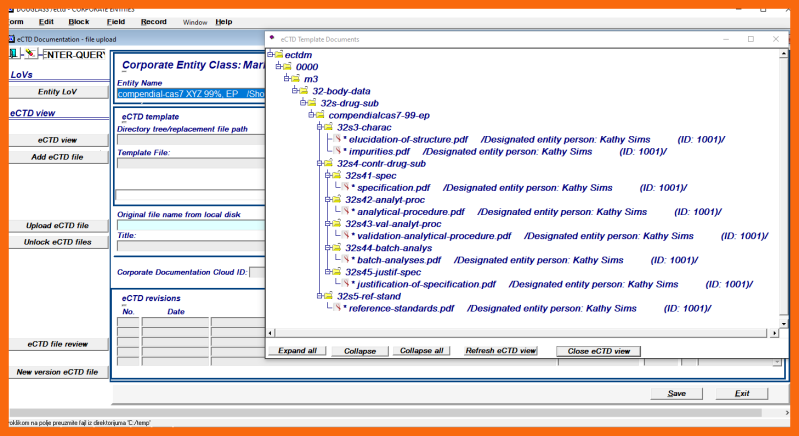Collapse the compendialcas7-99-ep node
The width and height of the screenshot is (799, 436).
tap(311, 115)
